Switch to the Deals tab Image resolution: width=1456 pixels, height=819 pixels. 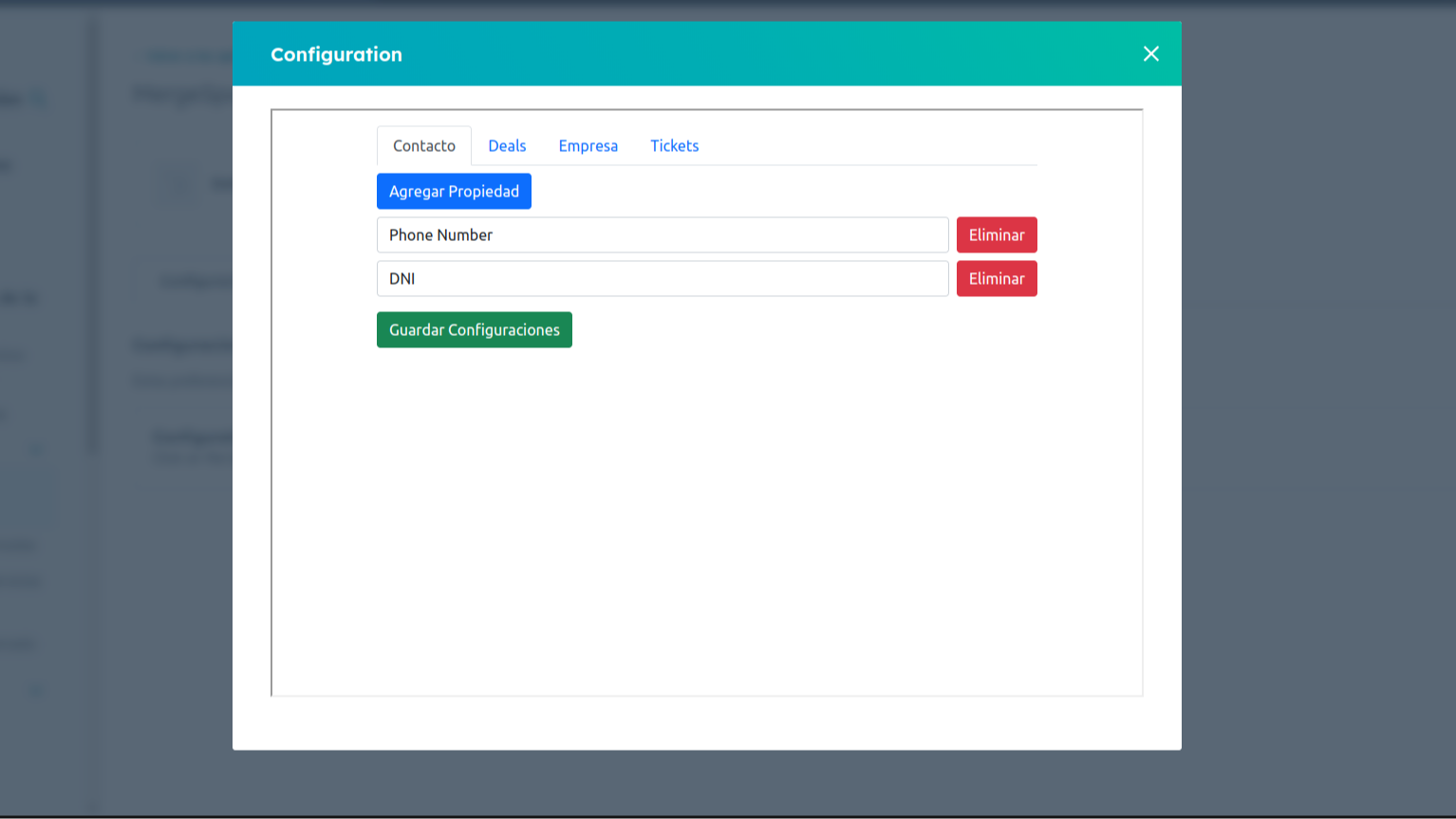[507, 146]
